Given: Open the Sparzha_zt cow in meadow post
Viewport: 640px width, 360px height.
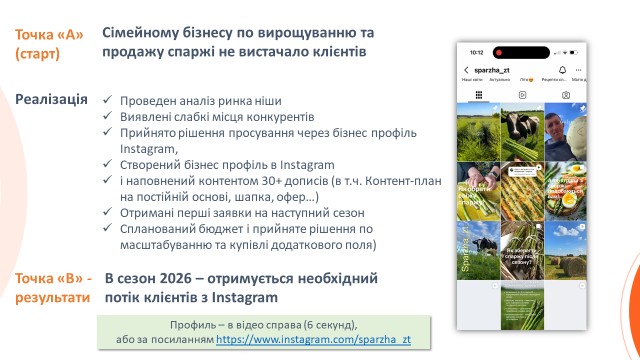Looking at the screenshot, I should pos(478,251).
